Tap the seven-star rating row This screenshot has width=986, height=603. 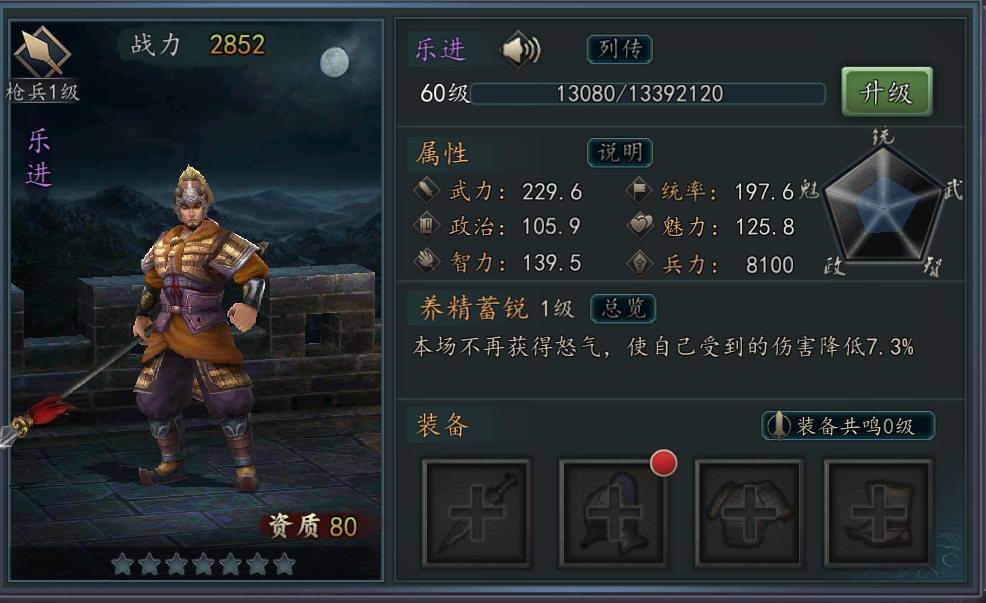point(203,565)
